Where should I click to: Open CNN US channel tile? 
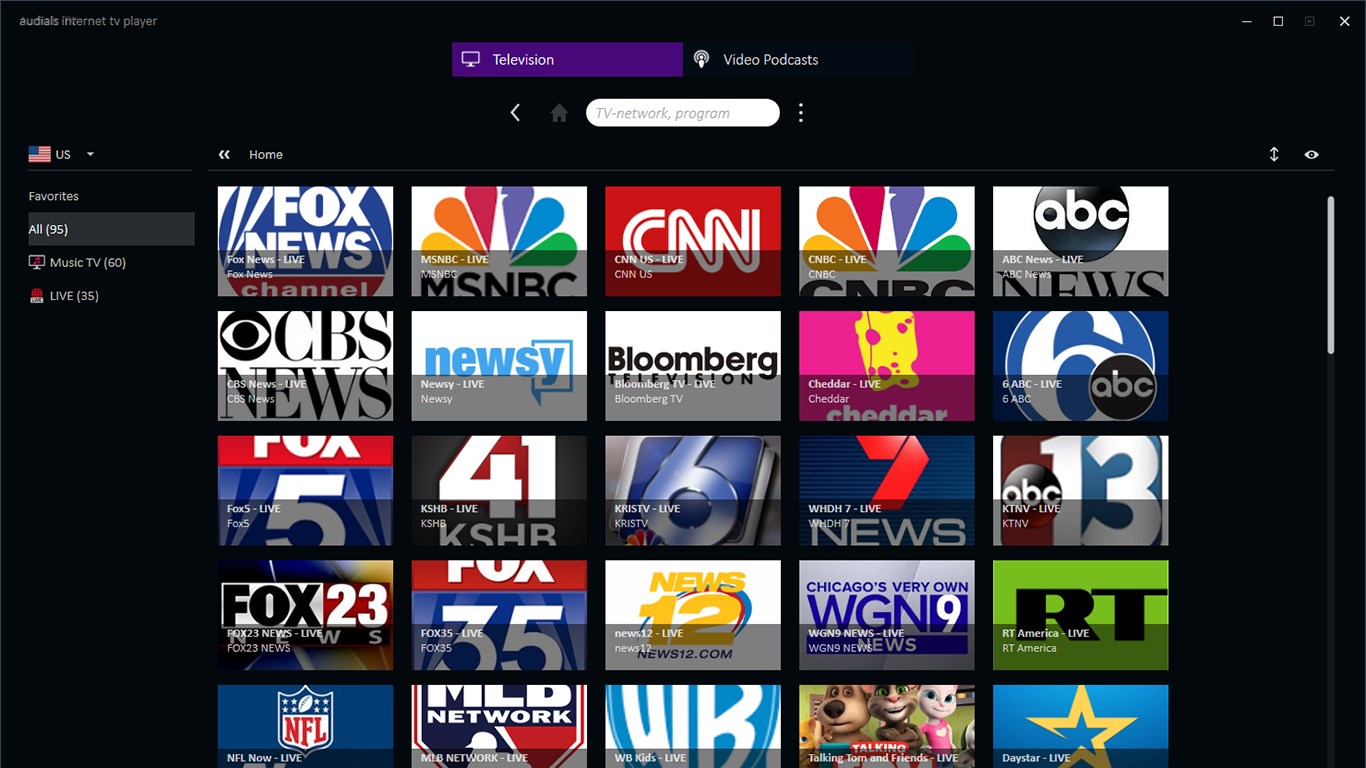point(693,241)
